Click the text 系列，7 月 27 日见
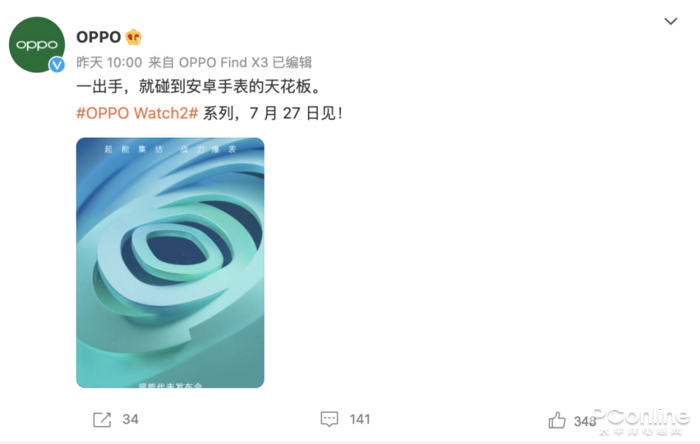Image resolution: width=700 pixels, height=444 pixels. click(x=272, y=113)
